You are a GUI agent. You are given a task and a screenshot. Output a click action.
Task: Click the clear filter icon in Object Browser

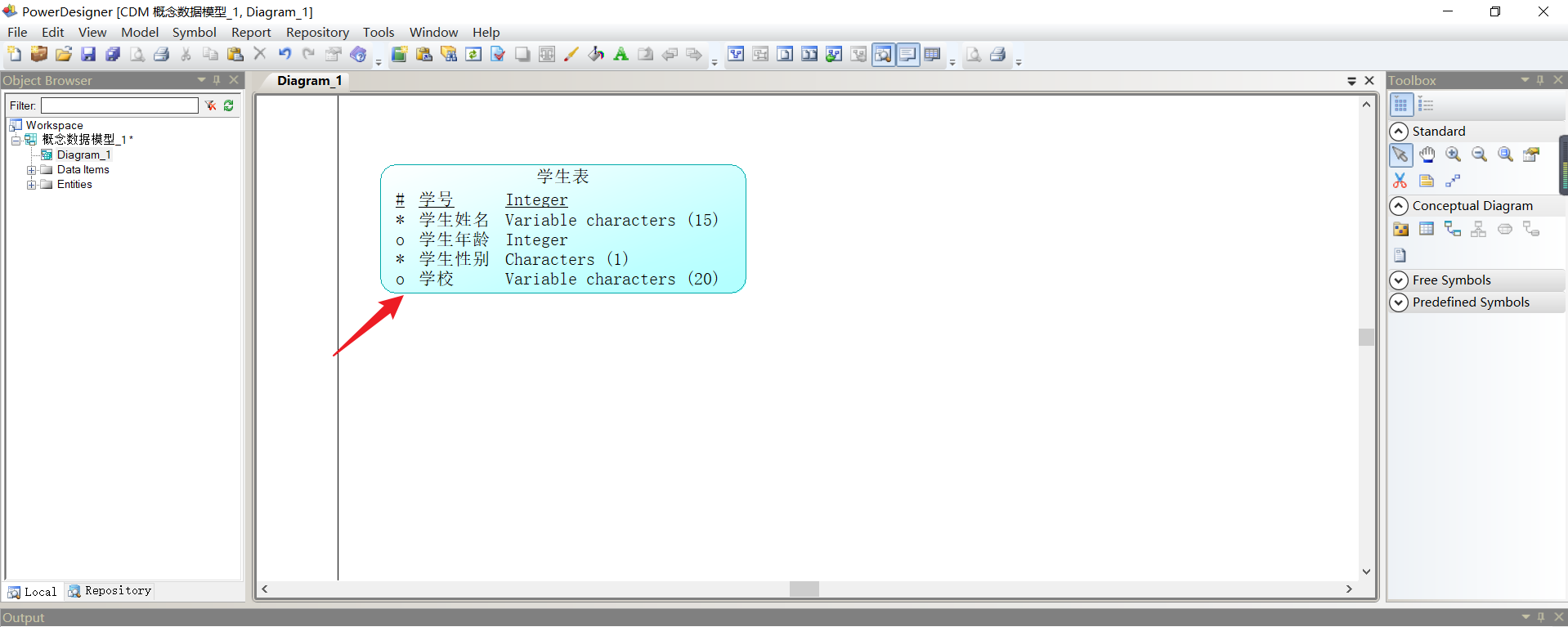(x=210, y=105)
